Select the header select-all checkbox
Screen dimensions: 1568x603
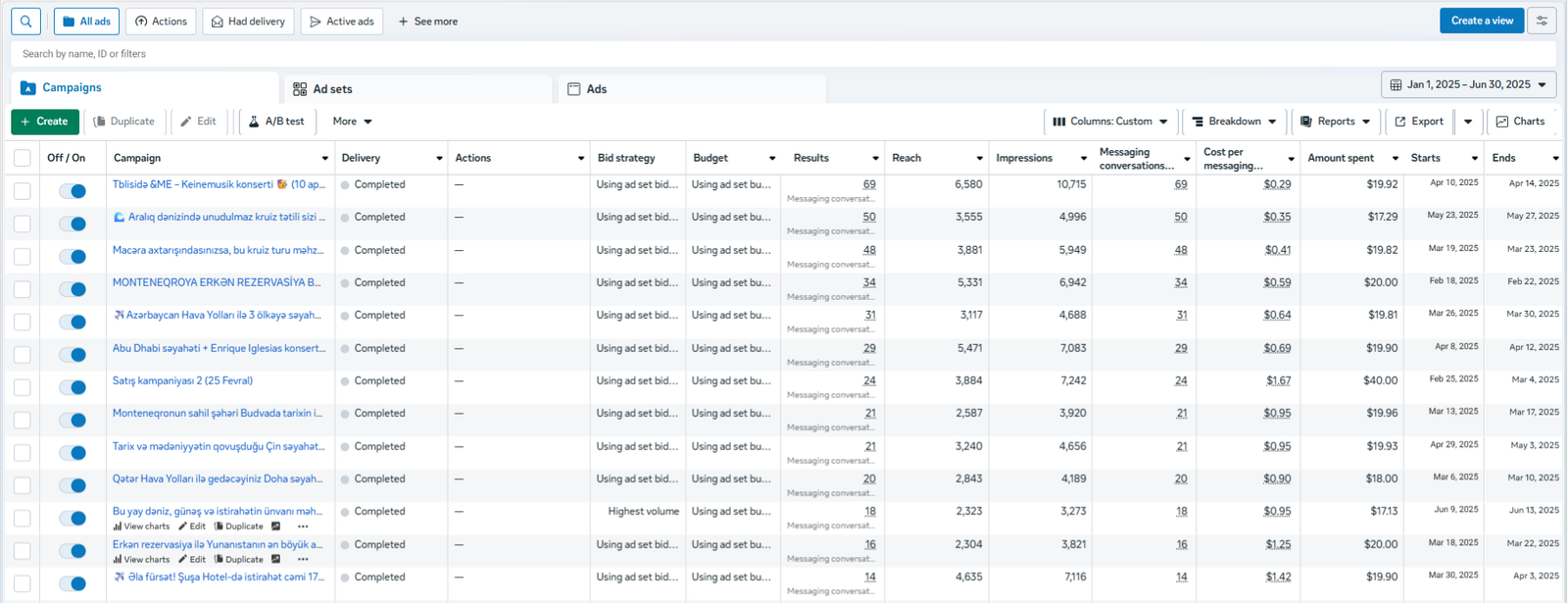pyautogui.click(x=22, y=158)
